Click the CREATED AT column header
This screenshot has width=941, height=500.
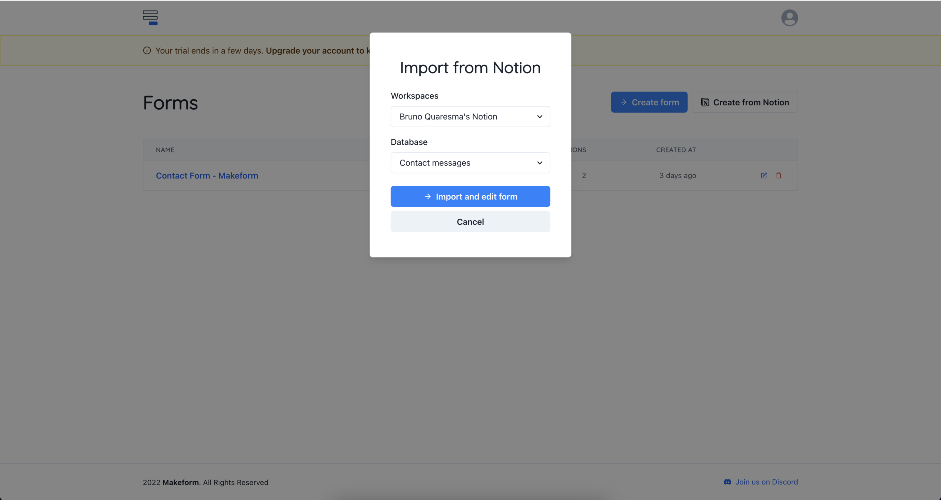(676, 150)
